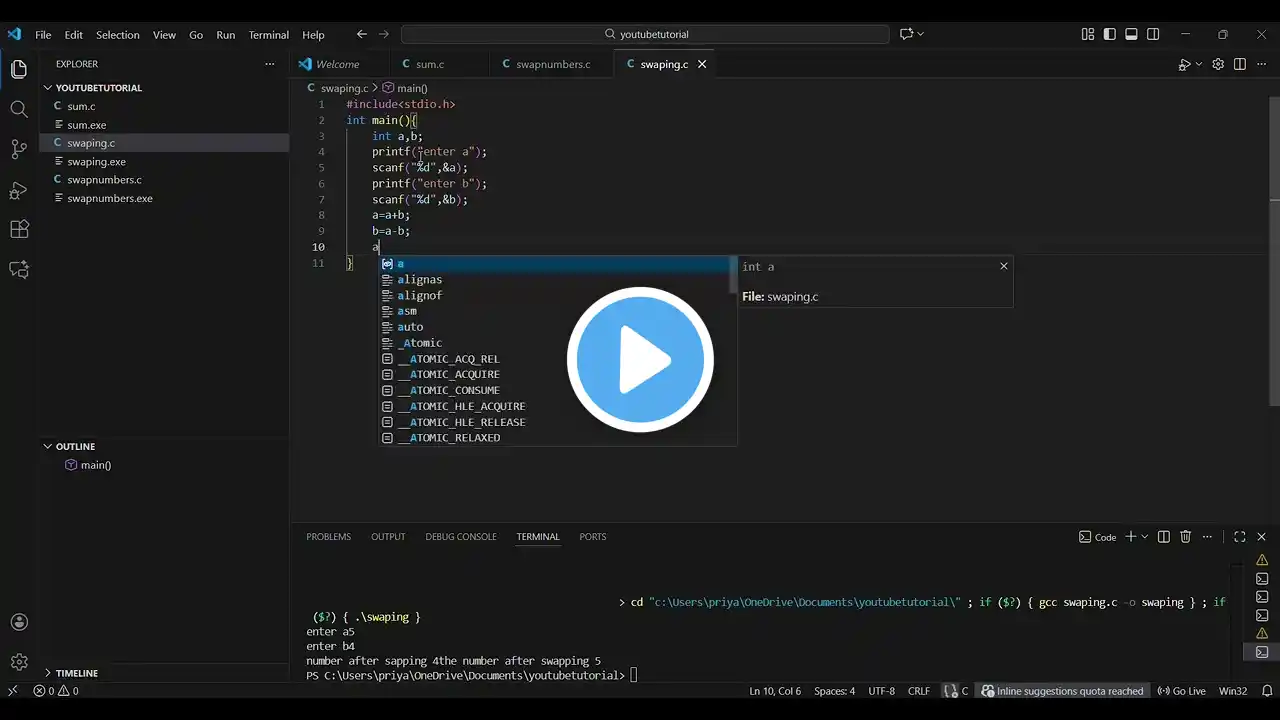This screenshot has width=1280, height=720.
Task: Maximize the terminal panel size
Action: 1239,537
